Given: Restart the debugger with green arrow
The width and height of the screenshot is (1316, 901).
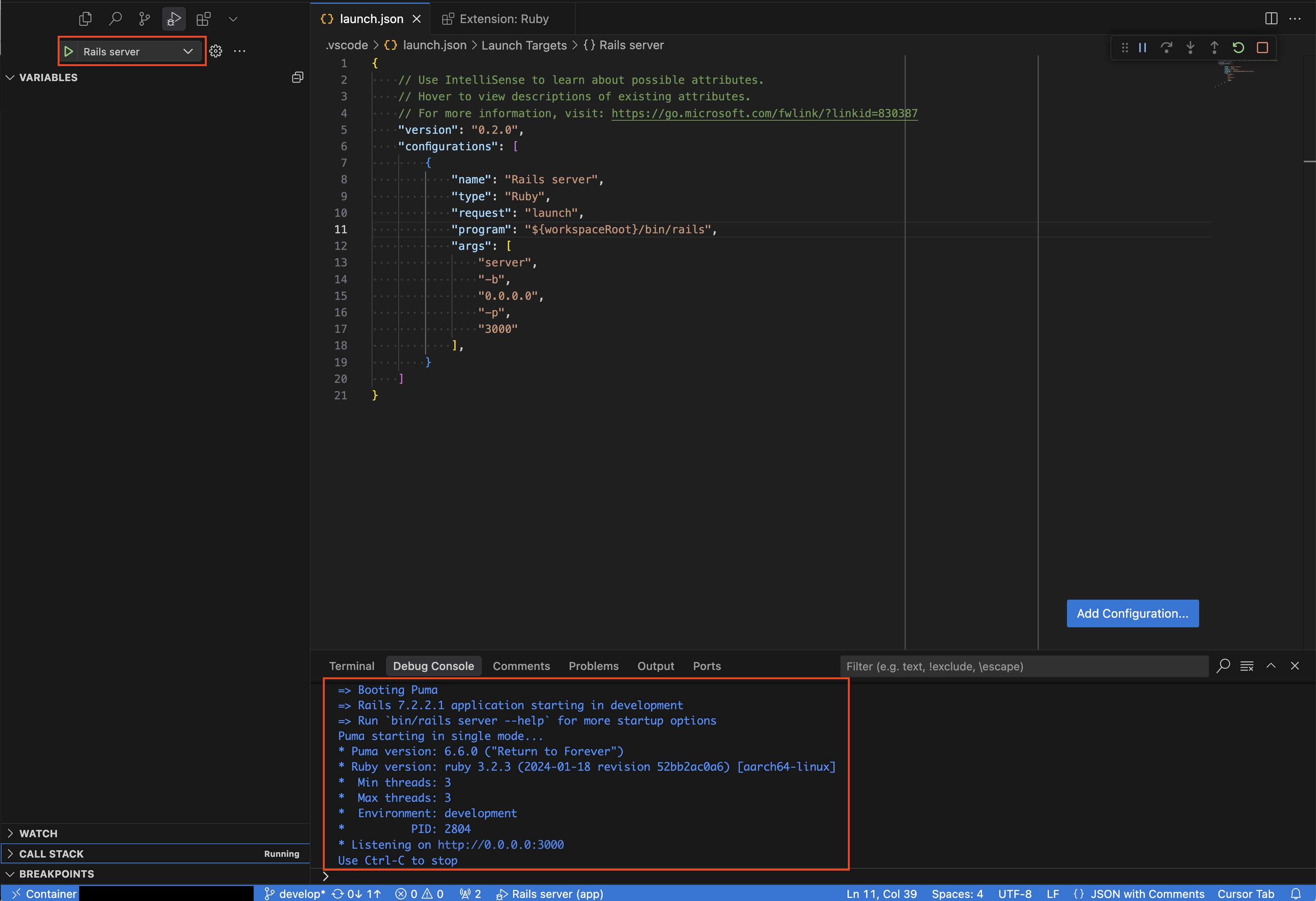Looking at the screenshot, I should 1238,48.
